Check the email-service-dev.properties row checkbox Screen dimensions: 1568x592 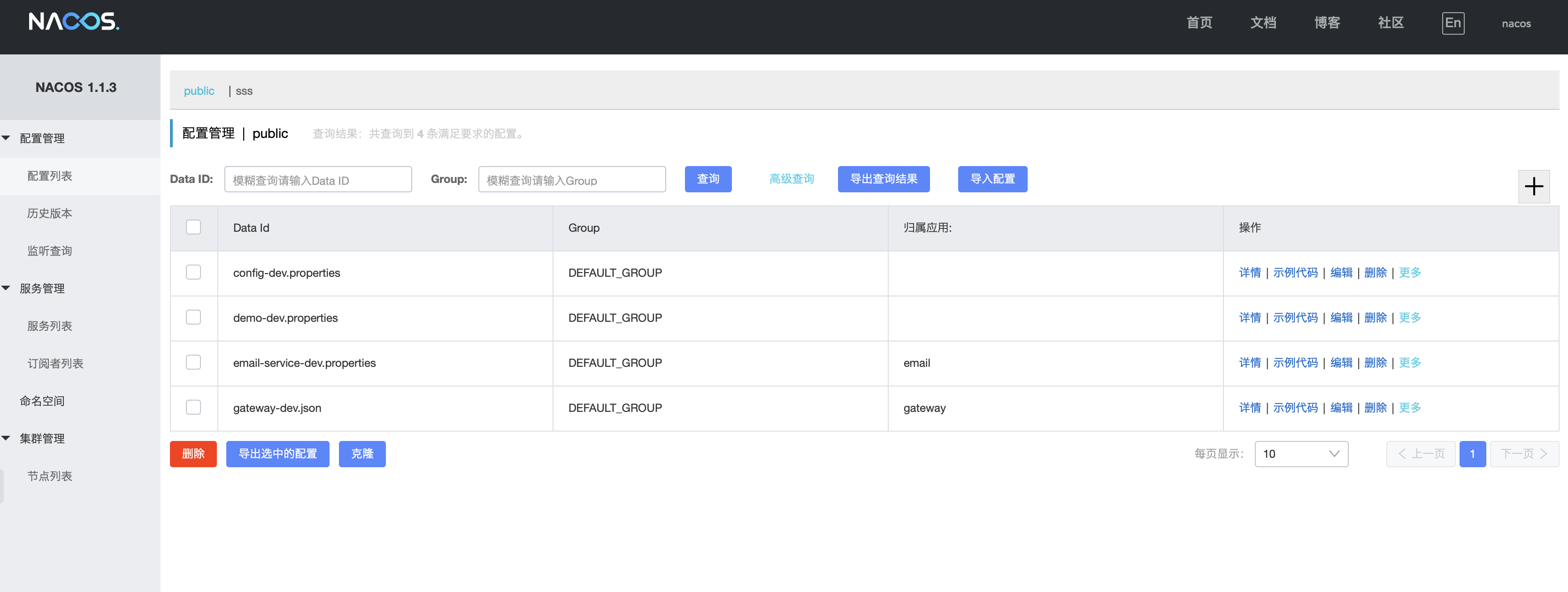pyautogui.click(x=193, y=362)
